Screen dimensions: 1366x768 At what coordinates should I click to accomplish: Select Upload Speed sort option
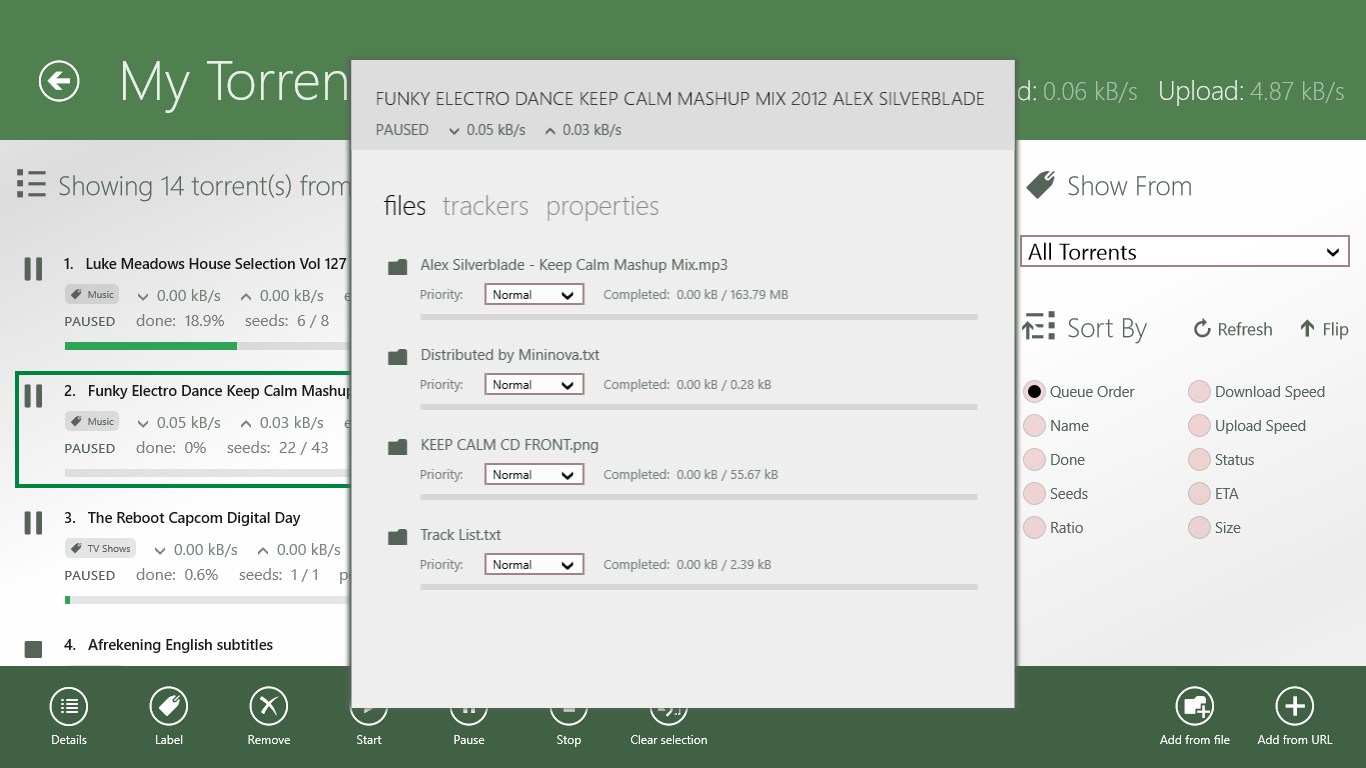tap(1199, 426)
